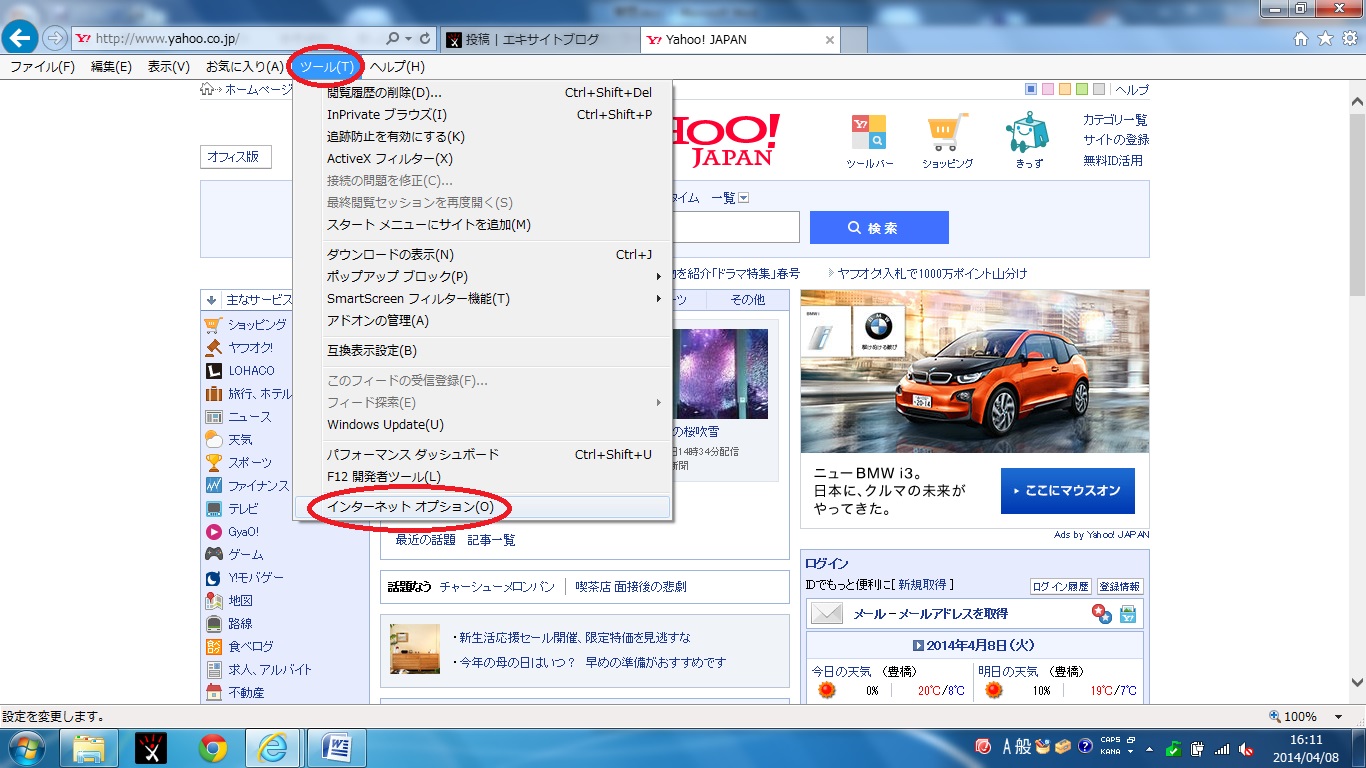
Task: Click the network signal tray icon
Action: tap(1222, 748)
